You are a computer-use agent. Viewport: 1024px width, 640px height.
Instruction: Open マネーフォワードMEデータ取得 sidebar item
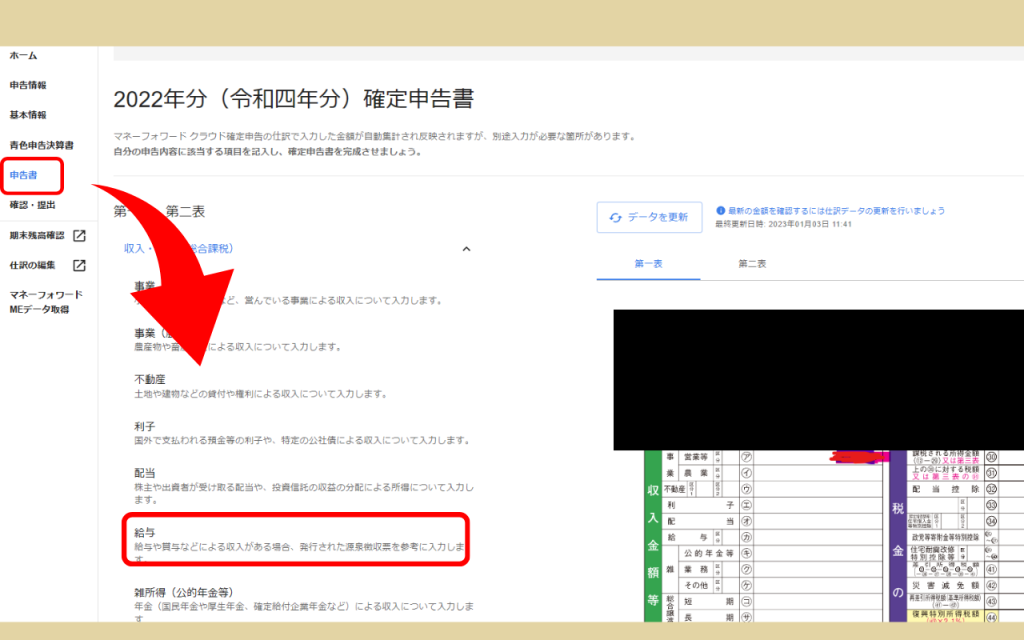[45, 302]
